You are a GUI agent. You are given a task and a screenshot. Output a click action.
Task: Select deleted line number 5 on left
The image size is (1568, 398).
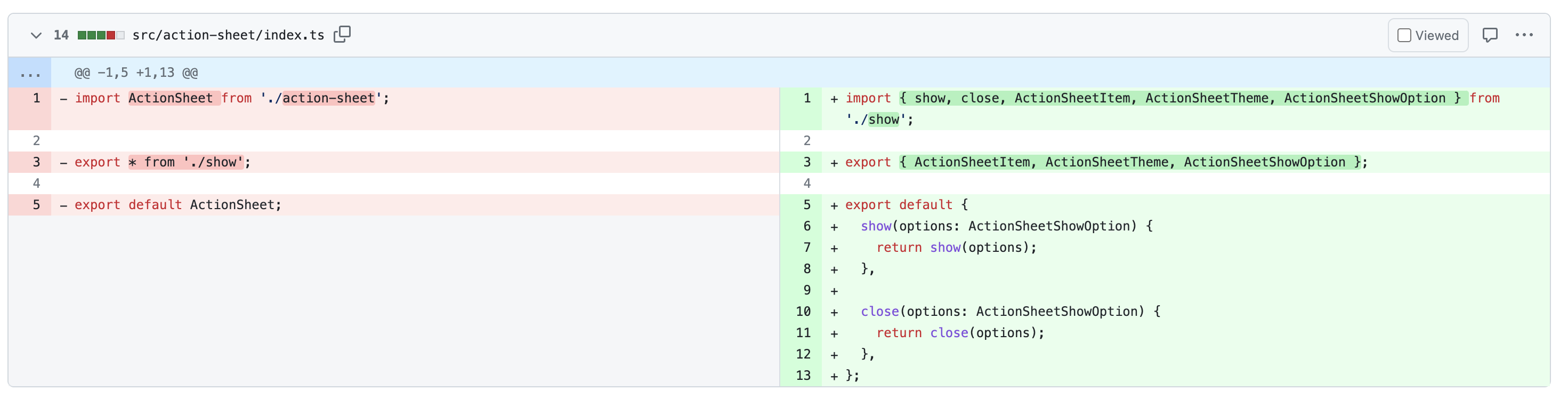pyautogui.click(x=36, y=205)
